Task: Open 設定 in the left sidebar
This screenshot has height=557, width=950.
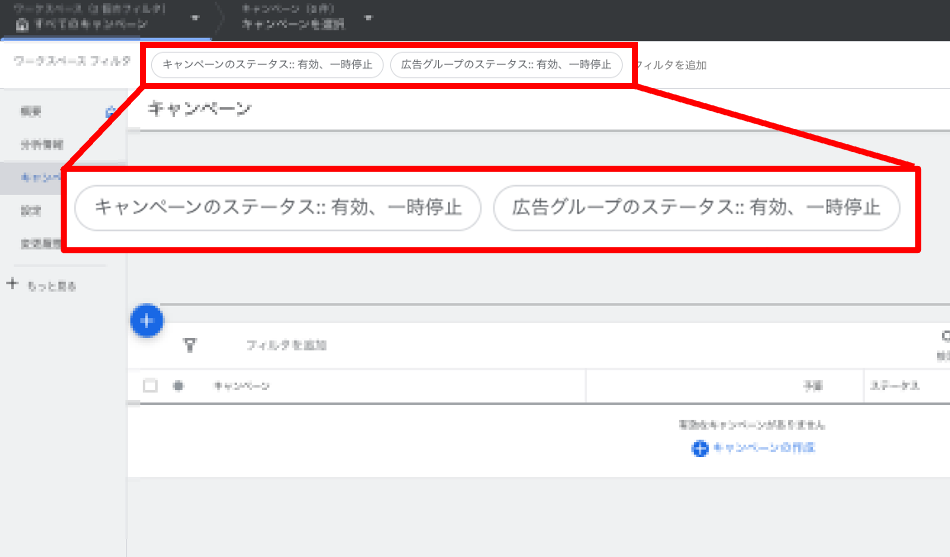Action: coord(31,211)
